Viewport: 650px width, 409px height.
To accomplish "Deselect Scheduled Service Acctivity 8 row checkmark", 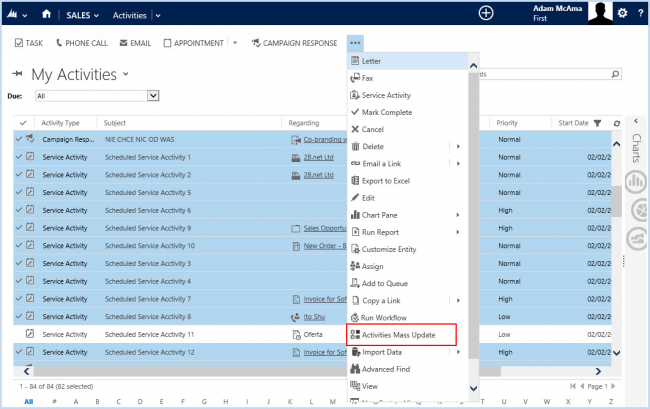I will 19,316.
